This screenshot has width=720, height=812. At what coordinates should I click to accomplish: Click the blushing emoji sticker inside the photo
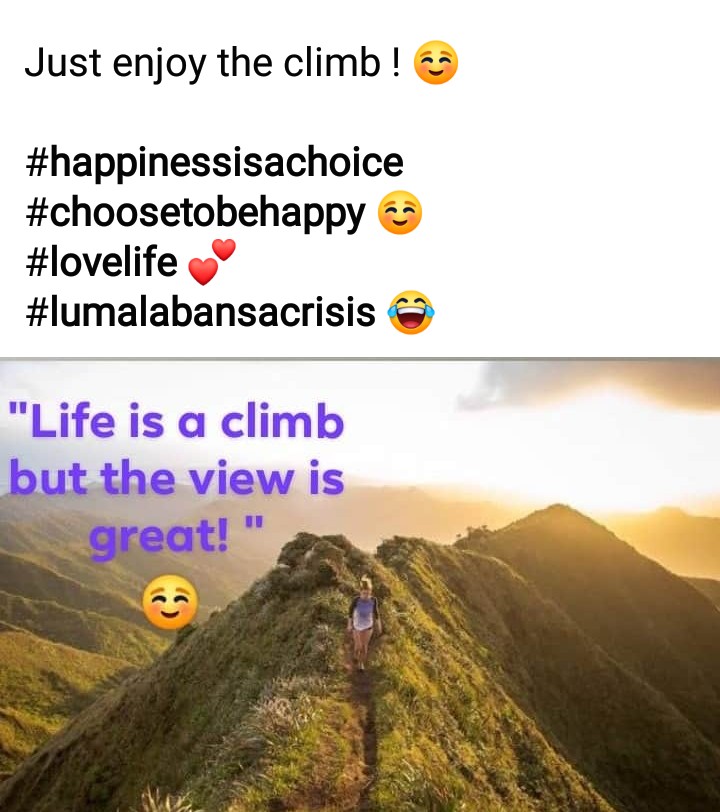point(170,602)
